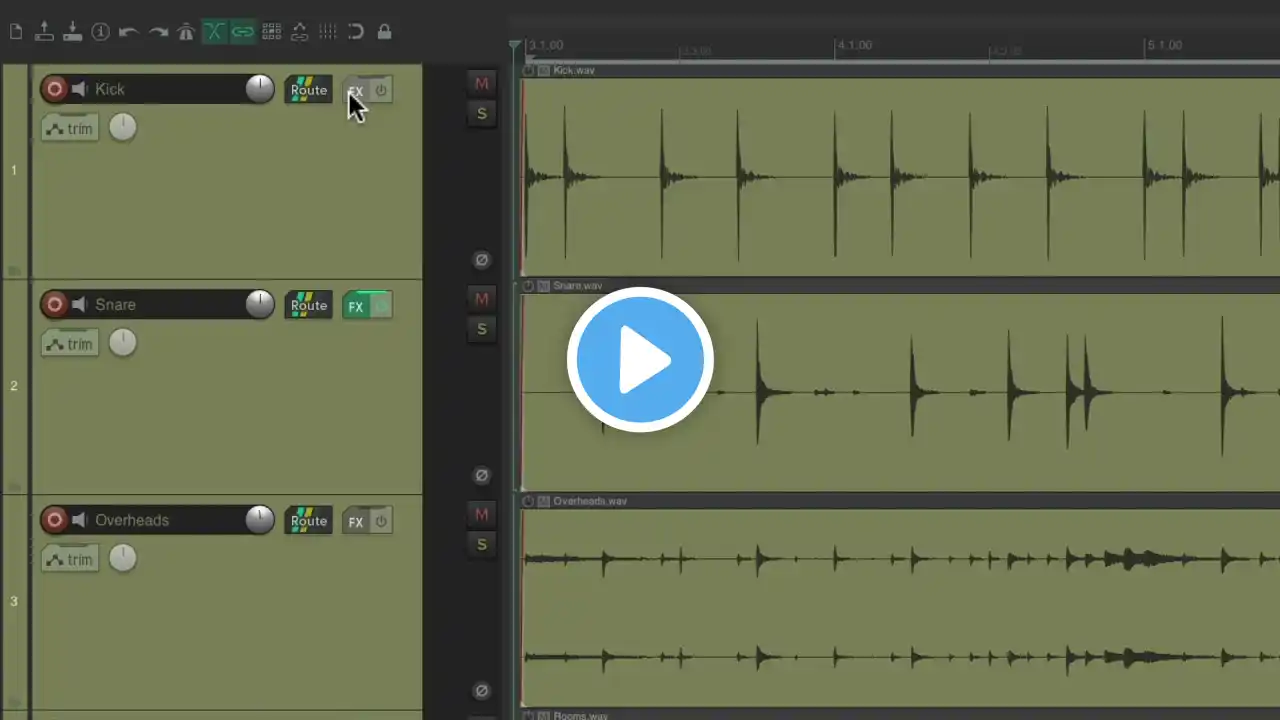
Task: Mute the Kick track with M button
Action: pyautogui.click(x=481, y=83)
